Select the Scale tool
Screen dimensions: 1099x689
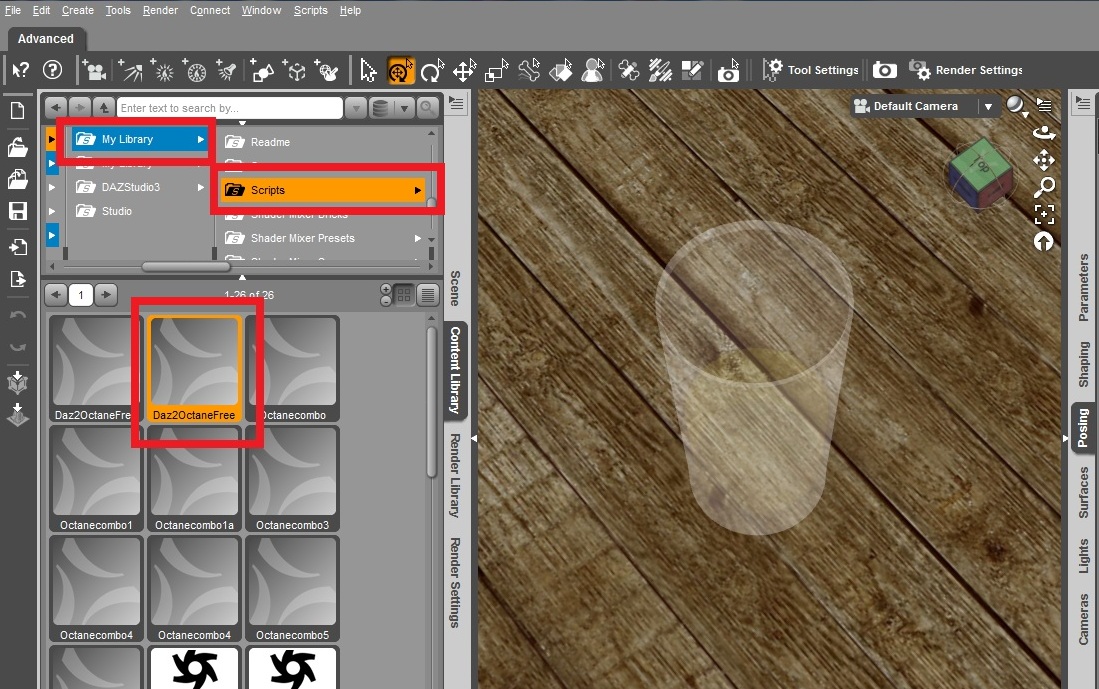coord(496,70)
